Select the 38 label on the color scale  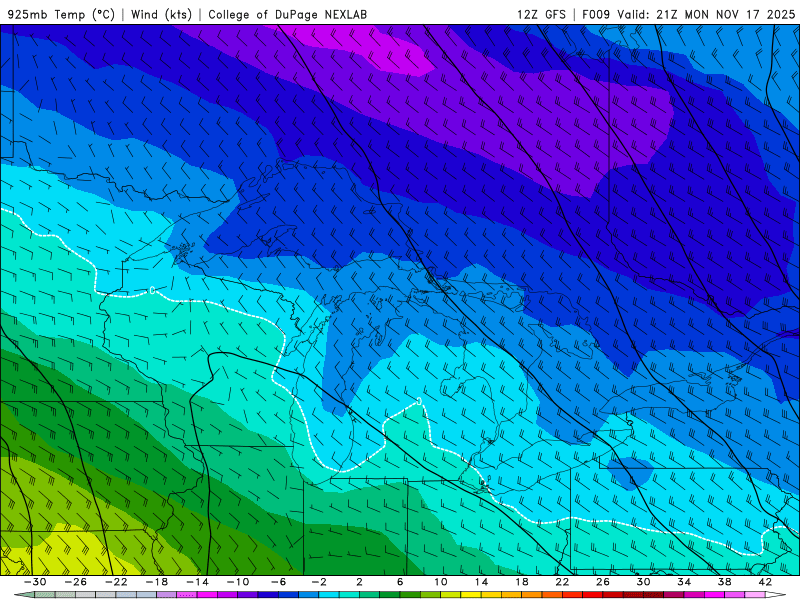point(724,582)
